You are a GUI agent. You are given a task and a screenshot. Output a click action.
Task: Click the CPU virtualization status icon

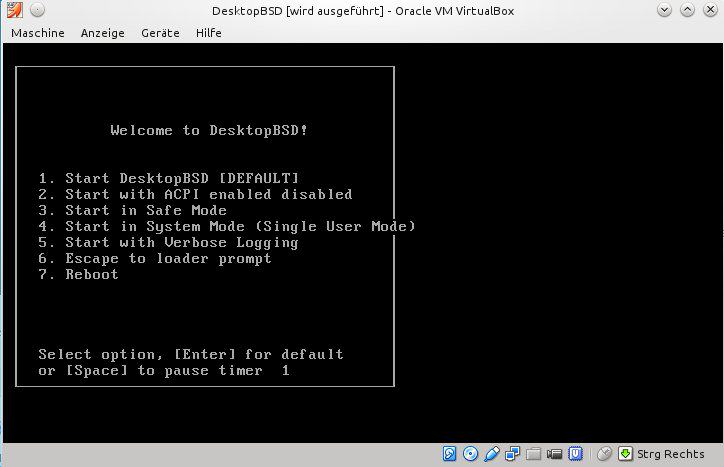tap(577, 455)
